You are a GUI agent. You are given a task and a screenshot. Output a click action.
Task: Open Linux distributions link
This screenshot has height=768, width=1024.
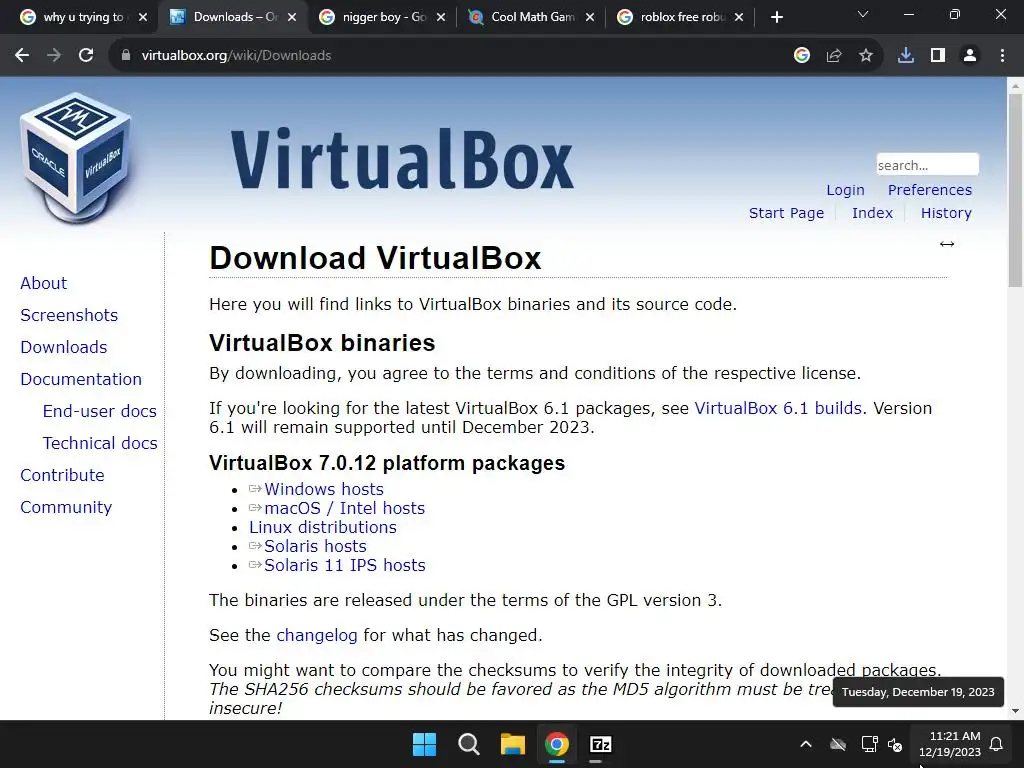pos(323,527)
